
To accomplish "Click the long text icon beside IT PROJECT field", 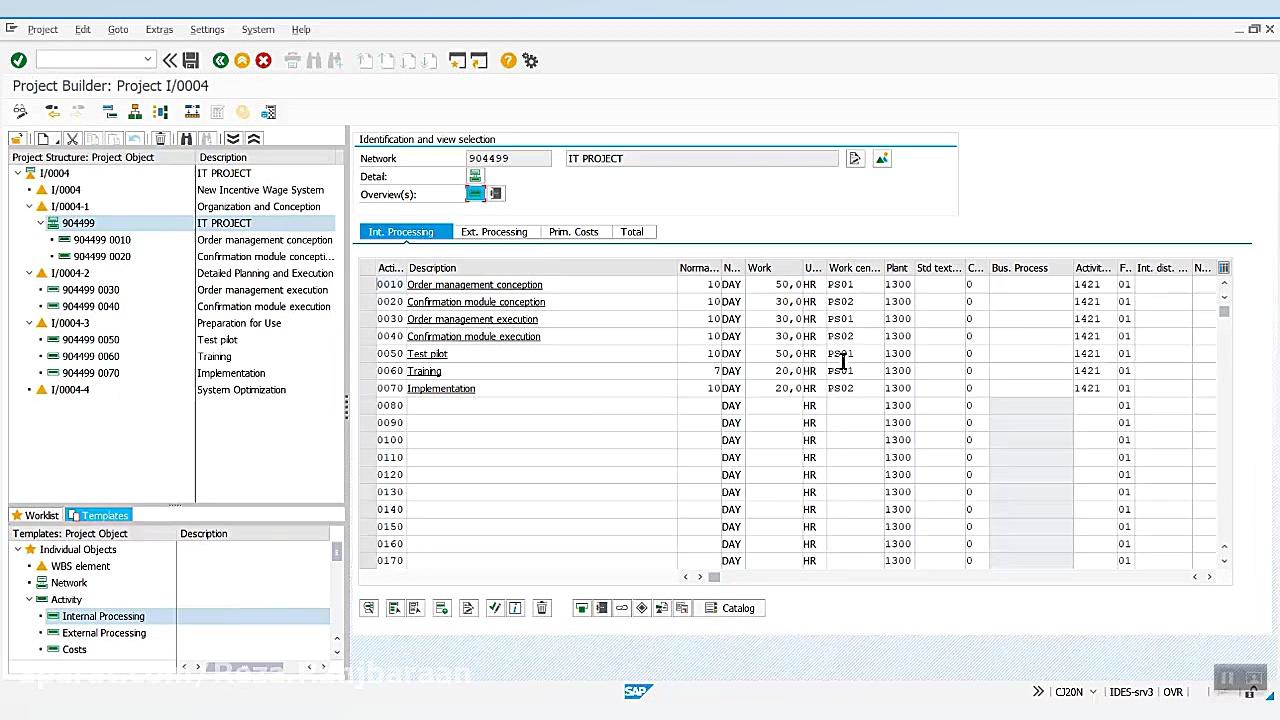I will tap(855, 159).
